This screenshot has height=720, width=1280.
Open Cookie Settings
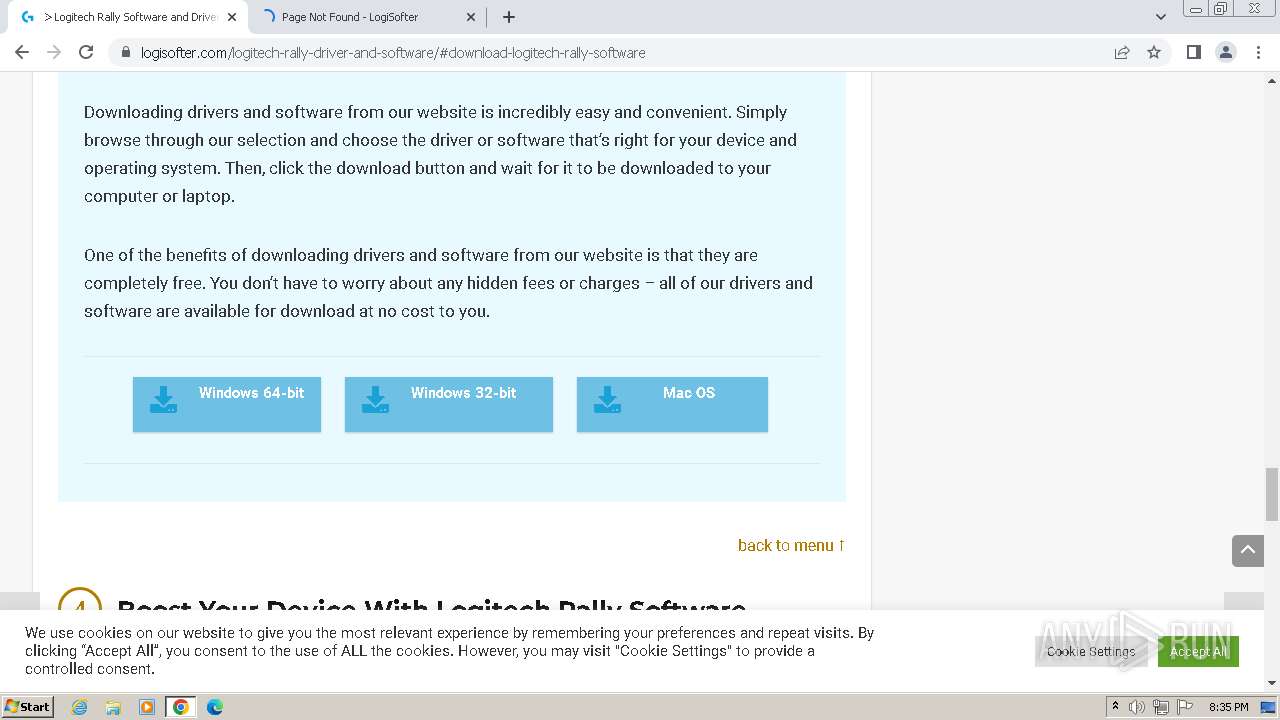pyautogui.click(x=1091, y=651)
